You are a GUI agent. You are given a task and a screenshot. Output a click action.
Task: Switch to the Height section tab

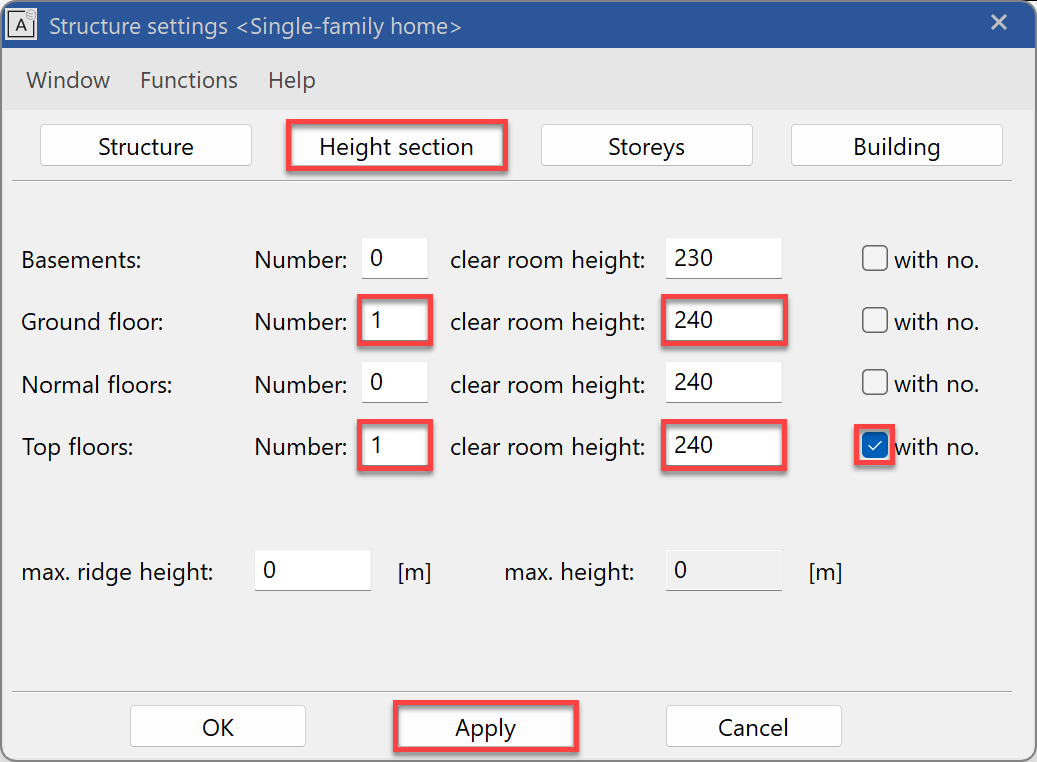point(396,146)
